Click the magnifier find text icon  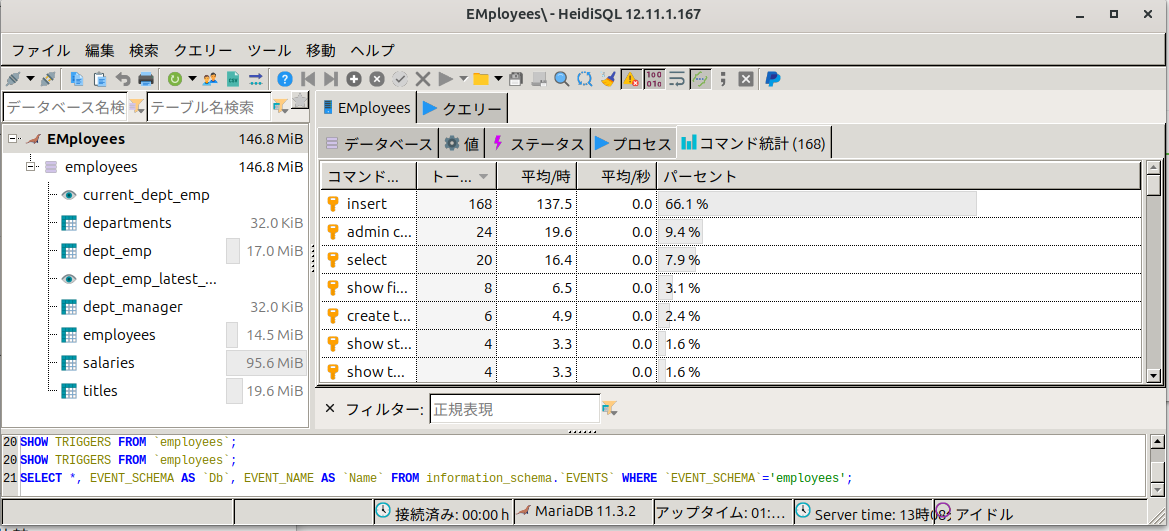pos(561,78)
